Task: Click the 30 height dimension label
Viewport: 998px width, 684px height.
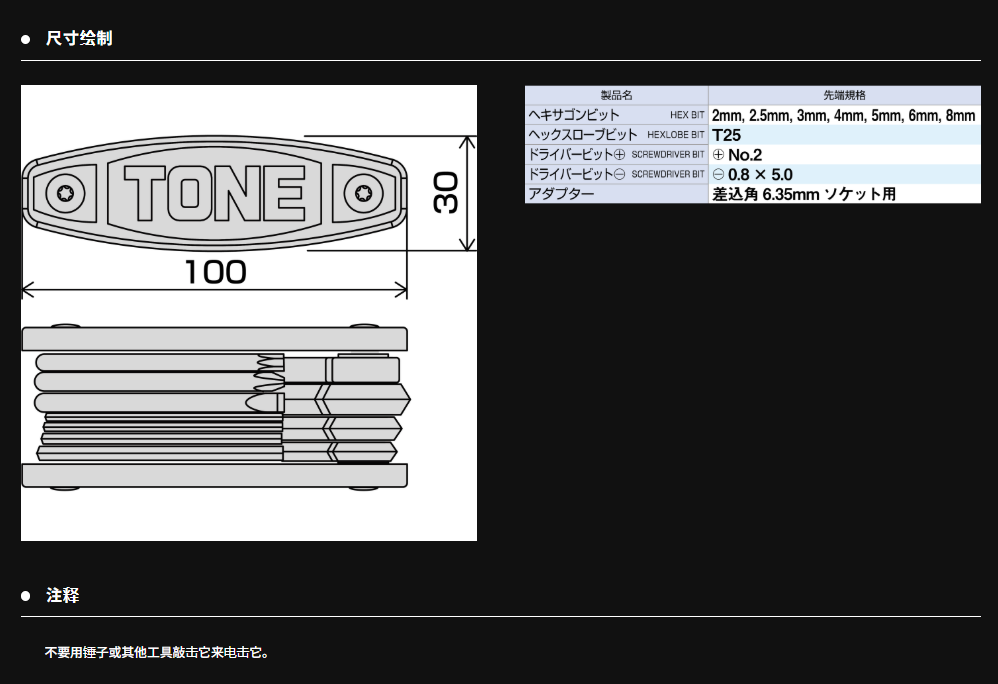Action: tap(446, 192)
